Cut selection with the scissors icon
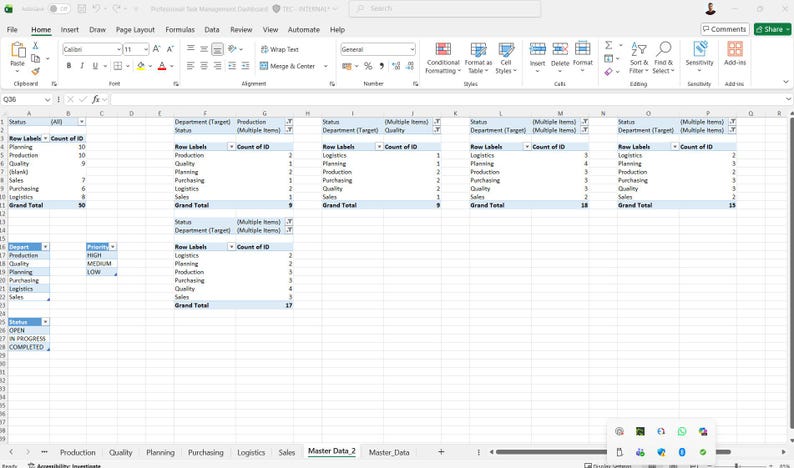Image resolution: width=794 pixels, height=468 pixels. click(35, 46)
